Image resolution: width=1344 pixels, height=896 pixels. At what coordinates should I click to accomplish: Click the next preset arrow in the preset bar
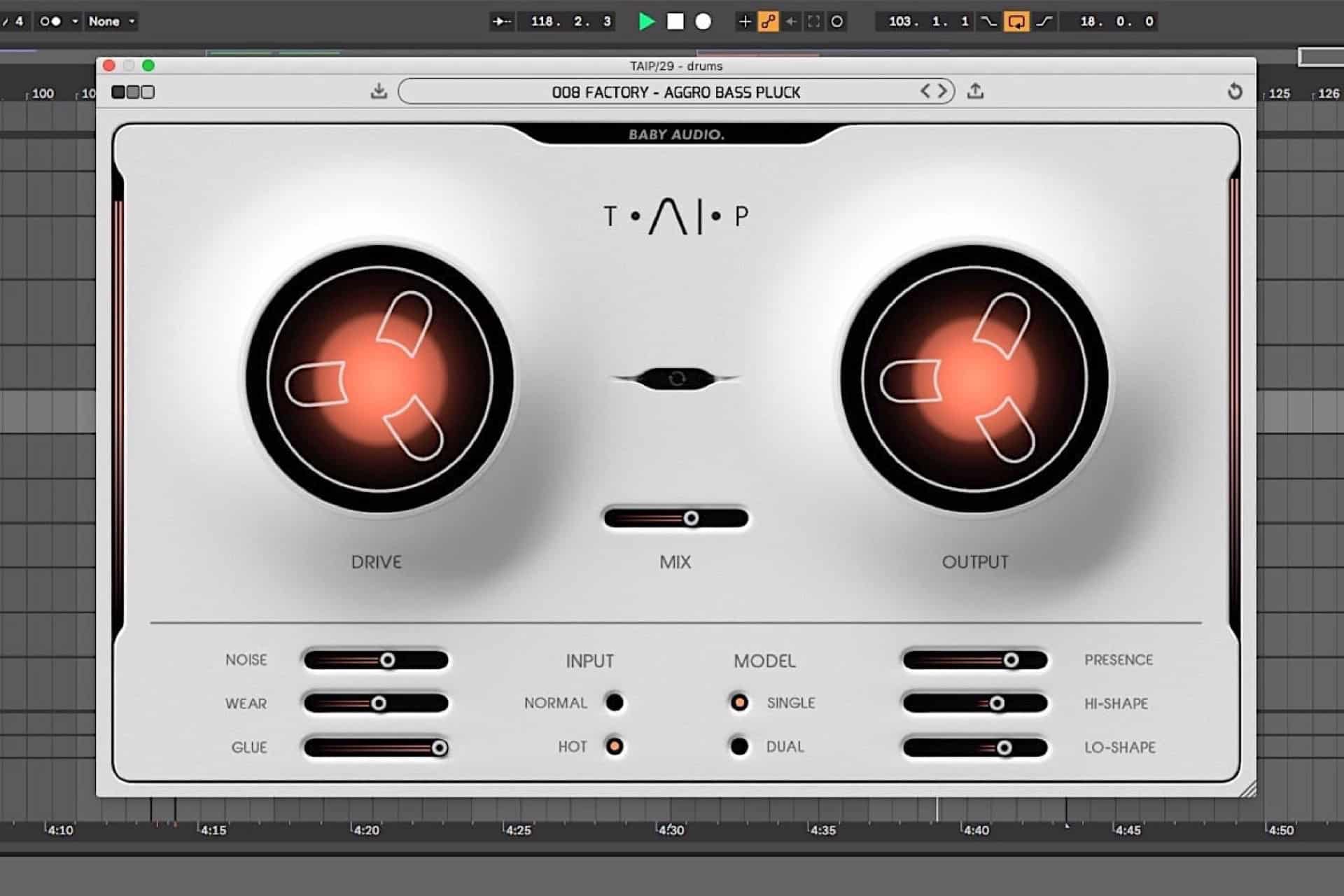(x=941, y=91)
